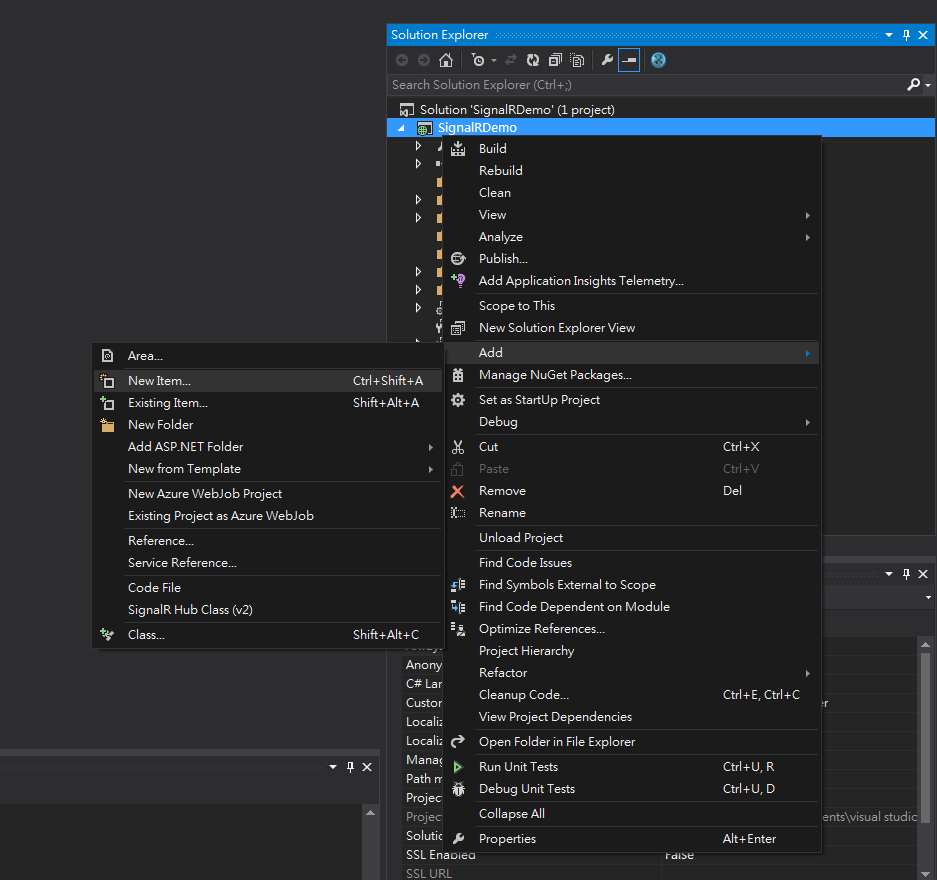937x880 pixels.
Task: Click the wrench Properties toolbar icon
Action: point(606,60)
